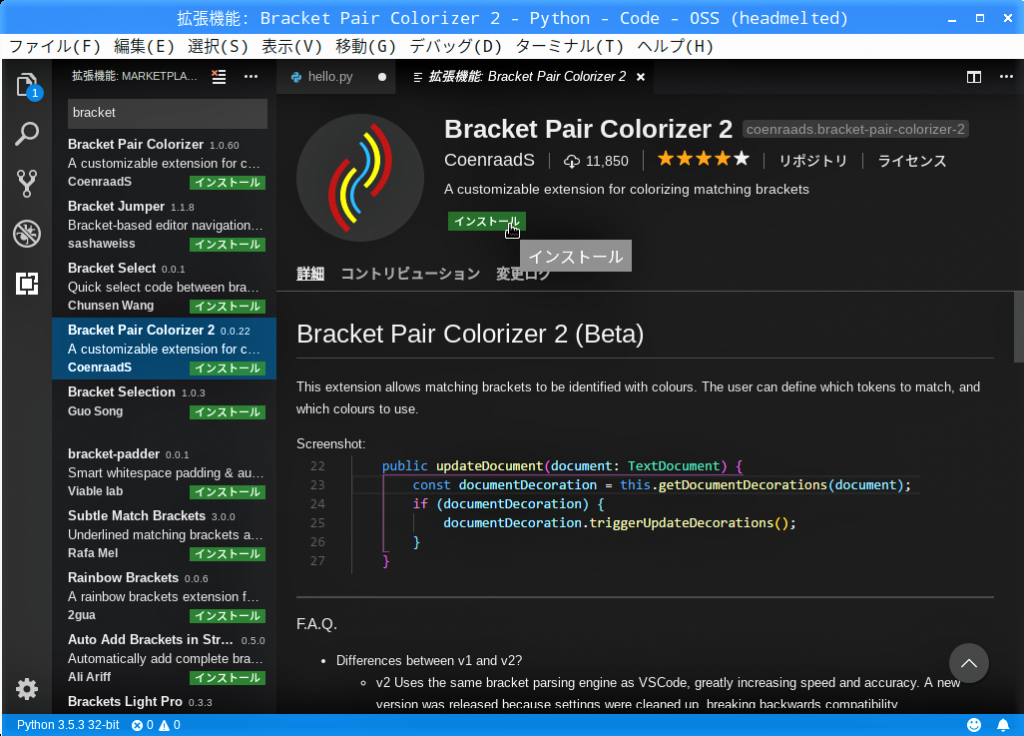Open the 選択(S) menu
The image size is (1024, 736).
tap(218, 46)
